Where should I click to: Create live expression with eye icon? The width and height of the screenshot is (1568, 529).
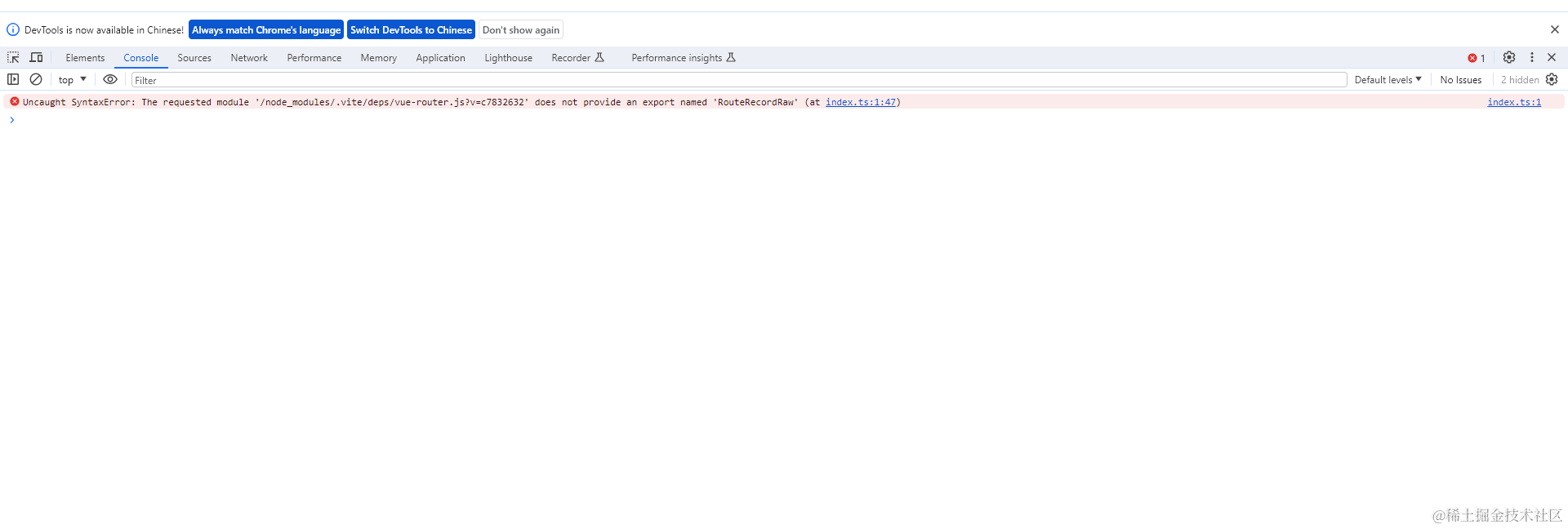(x=110, y=79)
